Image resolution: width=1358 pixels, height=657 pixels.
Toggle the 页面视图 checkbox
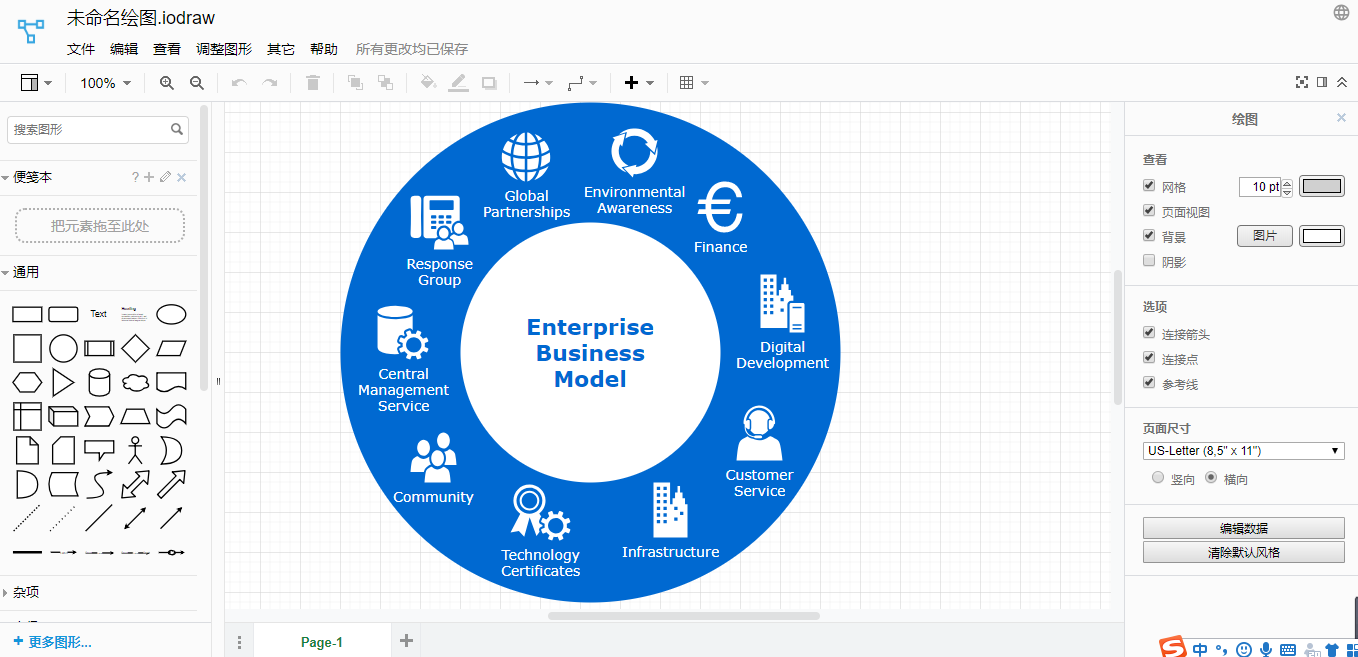(1149, 211)
